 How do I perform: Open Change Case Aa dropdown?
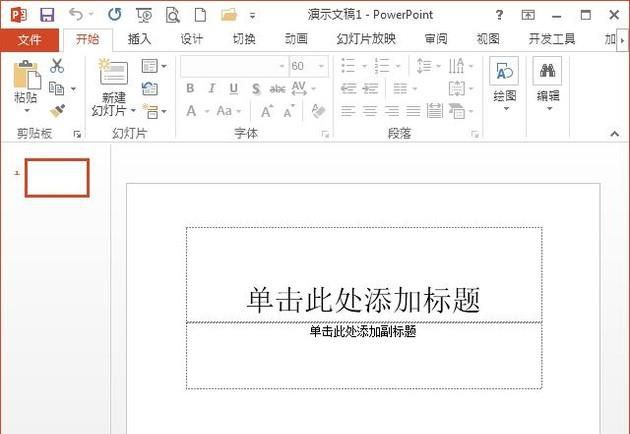(229, 111)
